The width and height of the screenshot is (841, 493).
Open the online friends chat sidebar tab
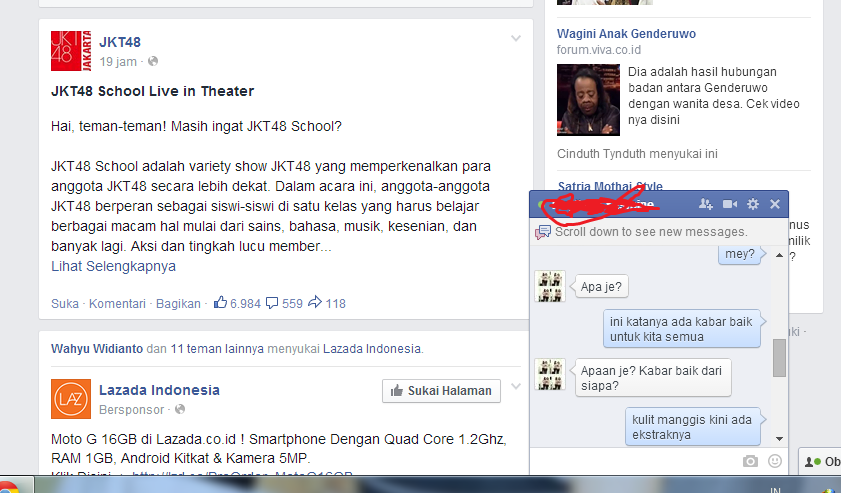820,461
